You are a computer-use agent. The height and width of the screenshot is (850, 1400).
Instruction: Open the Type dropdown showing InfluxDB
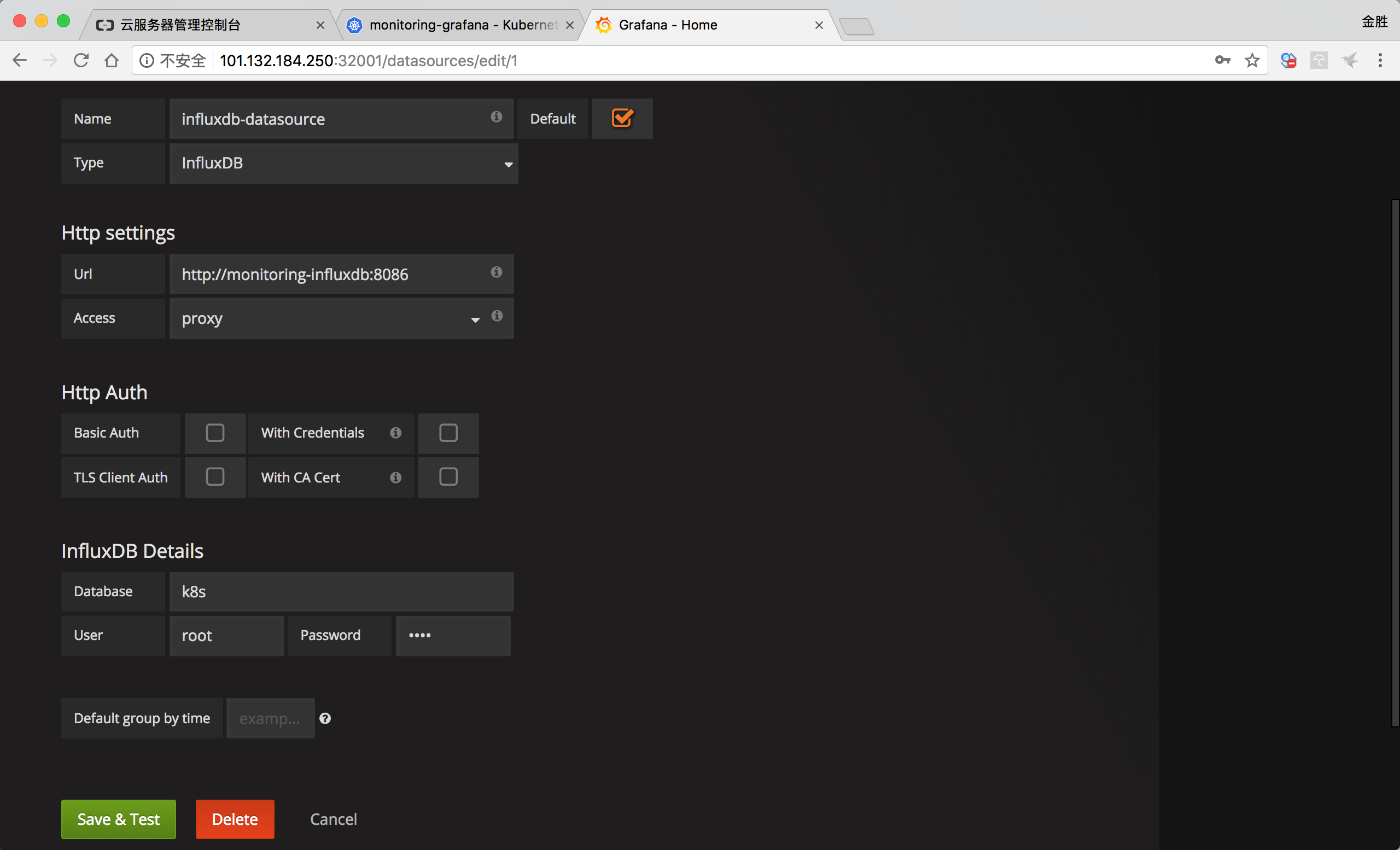pos(344,164)
